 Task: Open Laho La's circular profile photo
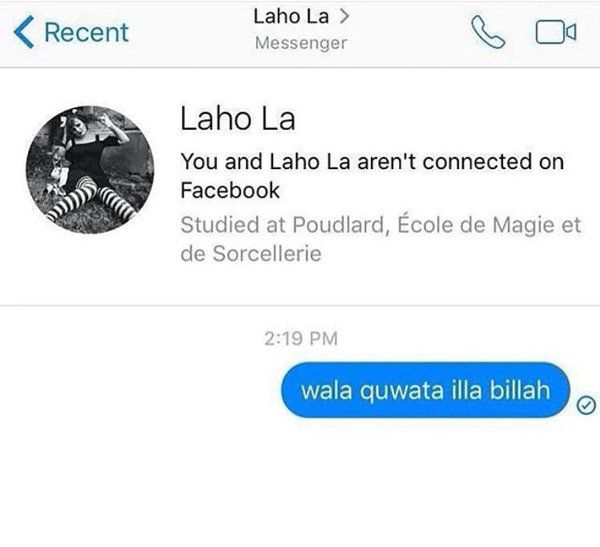tap(90, 170)
